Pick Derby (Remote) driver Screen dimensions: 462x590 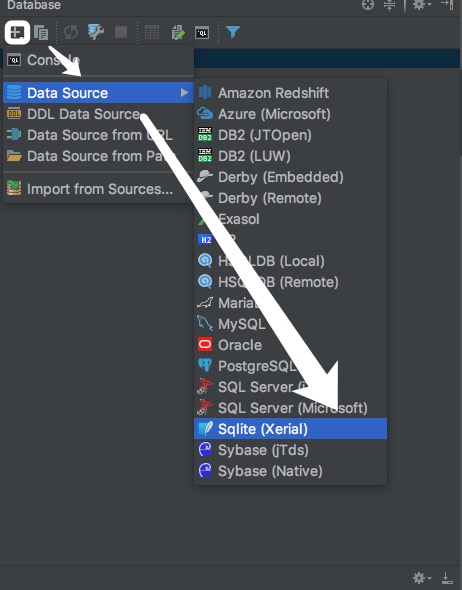point(290,198)
